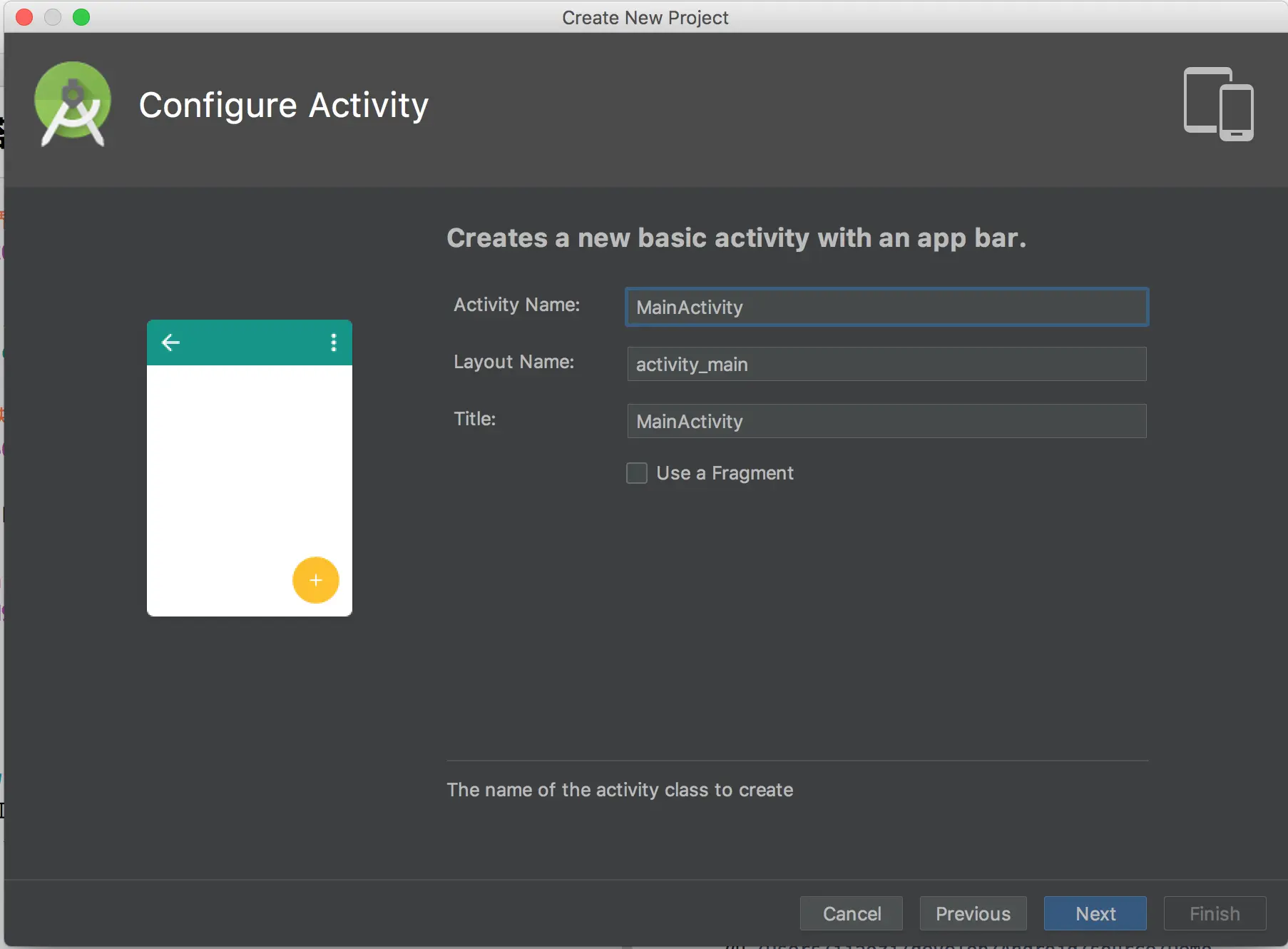Close the Create New Project window
The height and width of the screenshot is (949, 1288).
(24, 17)
